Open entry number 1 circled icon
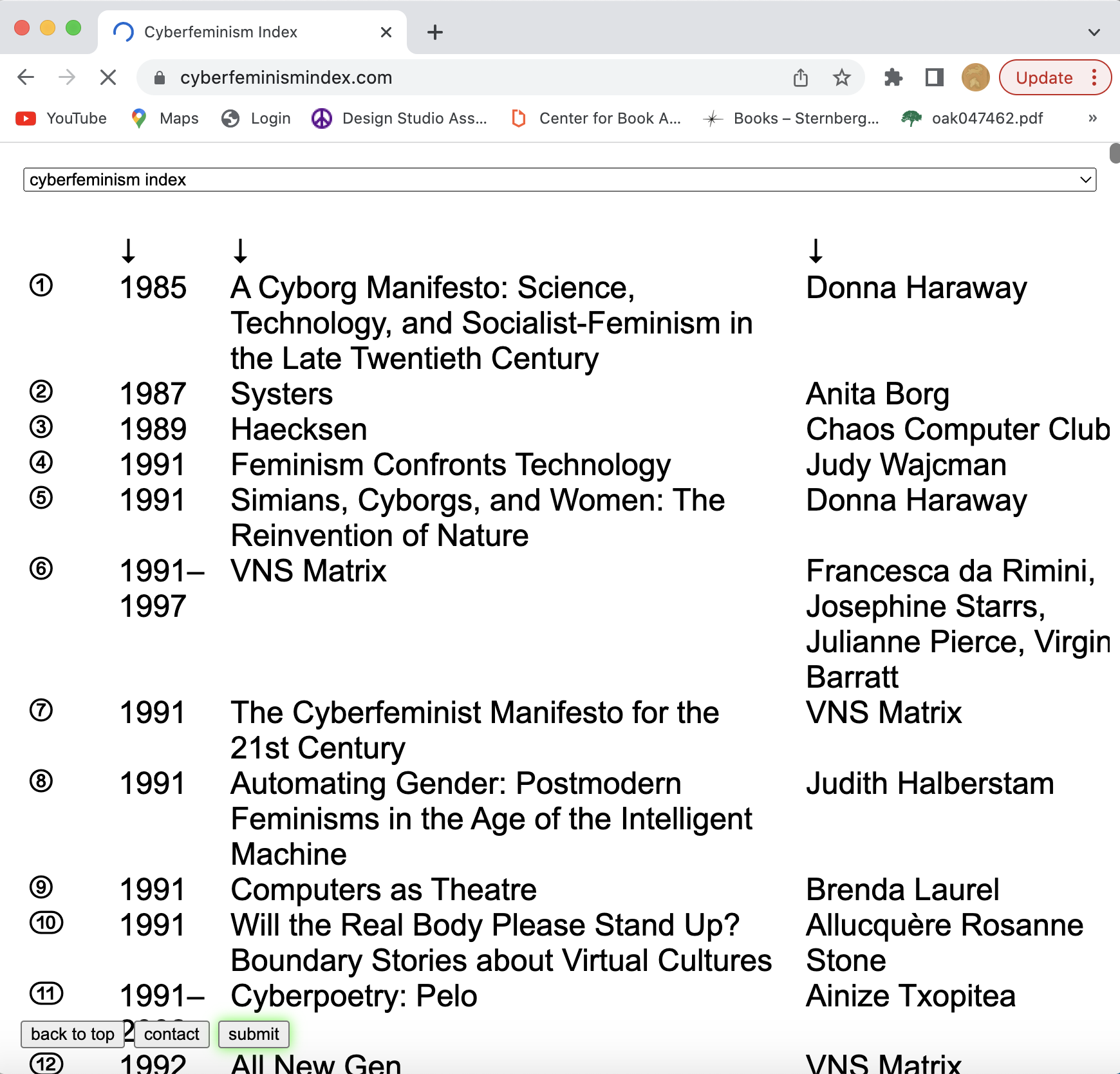 click(41, 285)
